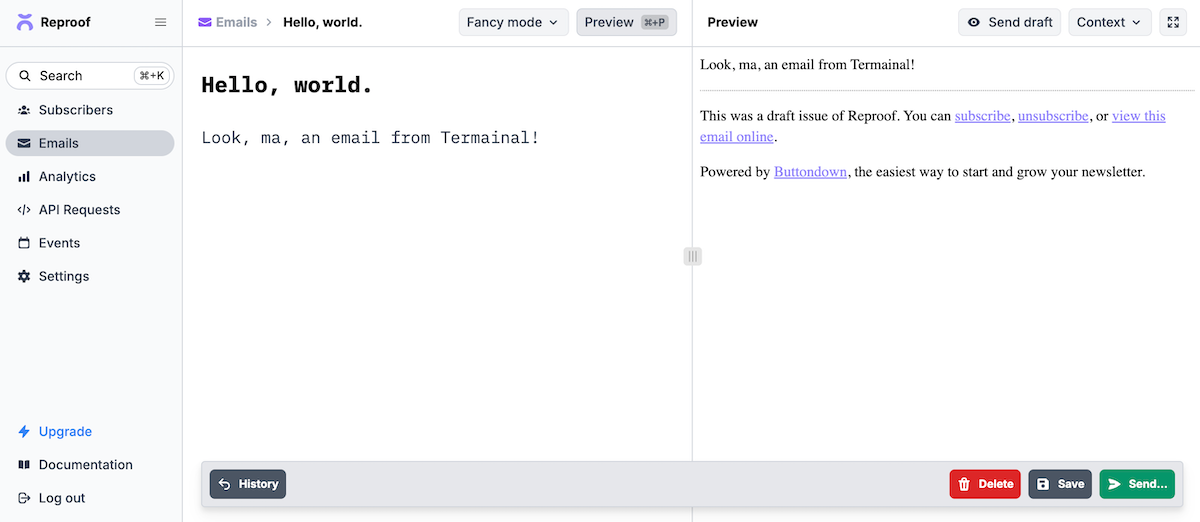Click the Emails envelope breadcrumb icon
The image size is (1200, 522).
click(205, 22)
